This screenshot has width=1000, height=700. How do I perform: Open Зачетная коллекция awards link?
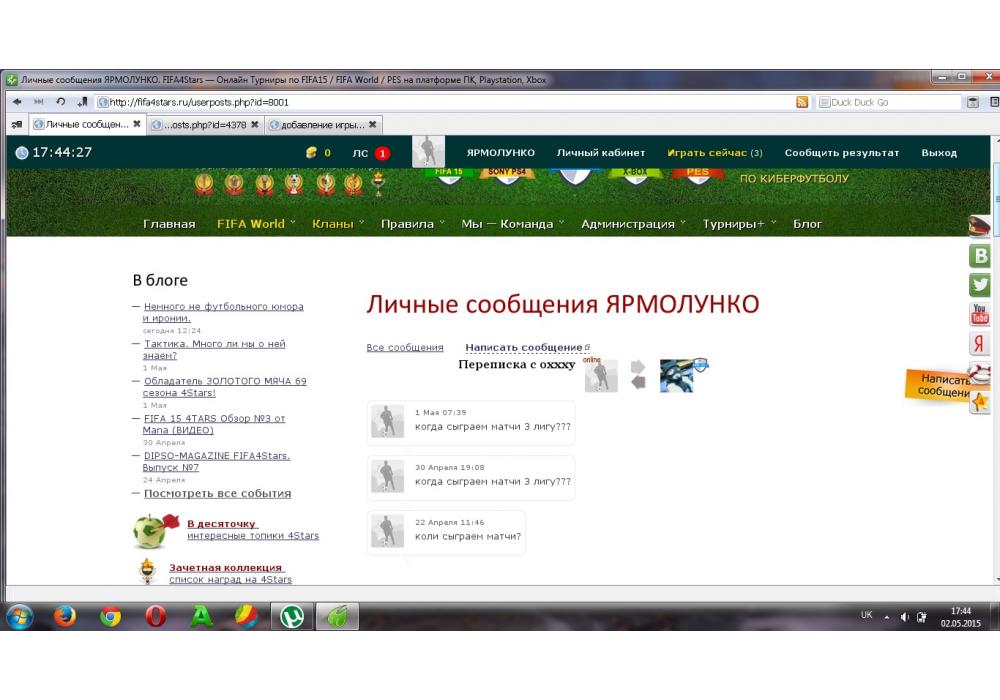pos(226,568)
